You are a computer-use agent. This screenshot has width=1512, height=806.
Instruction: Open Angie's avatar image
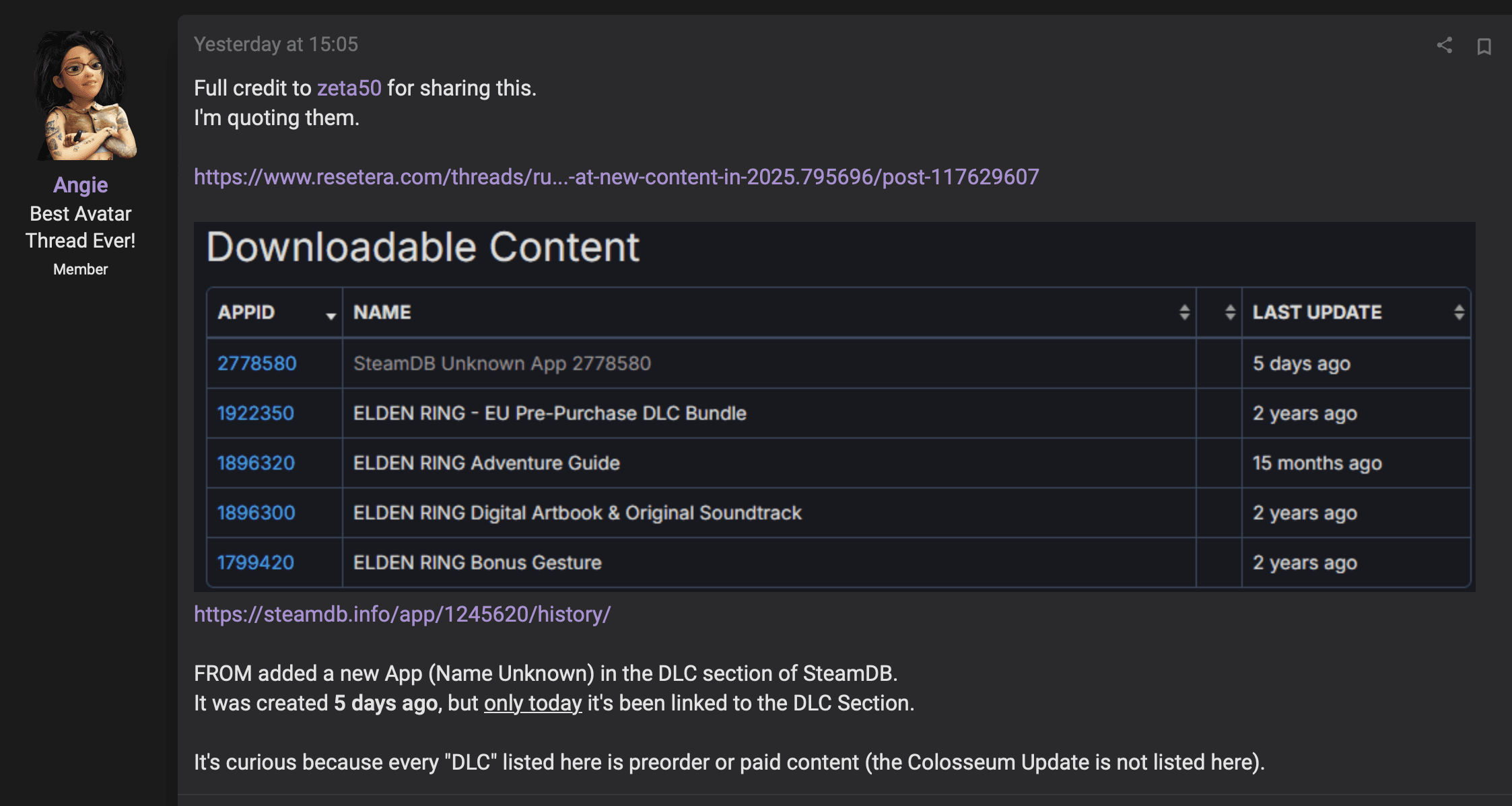pos(81,95)
